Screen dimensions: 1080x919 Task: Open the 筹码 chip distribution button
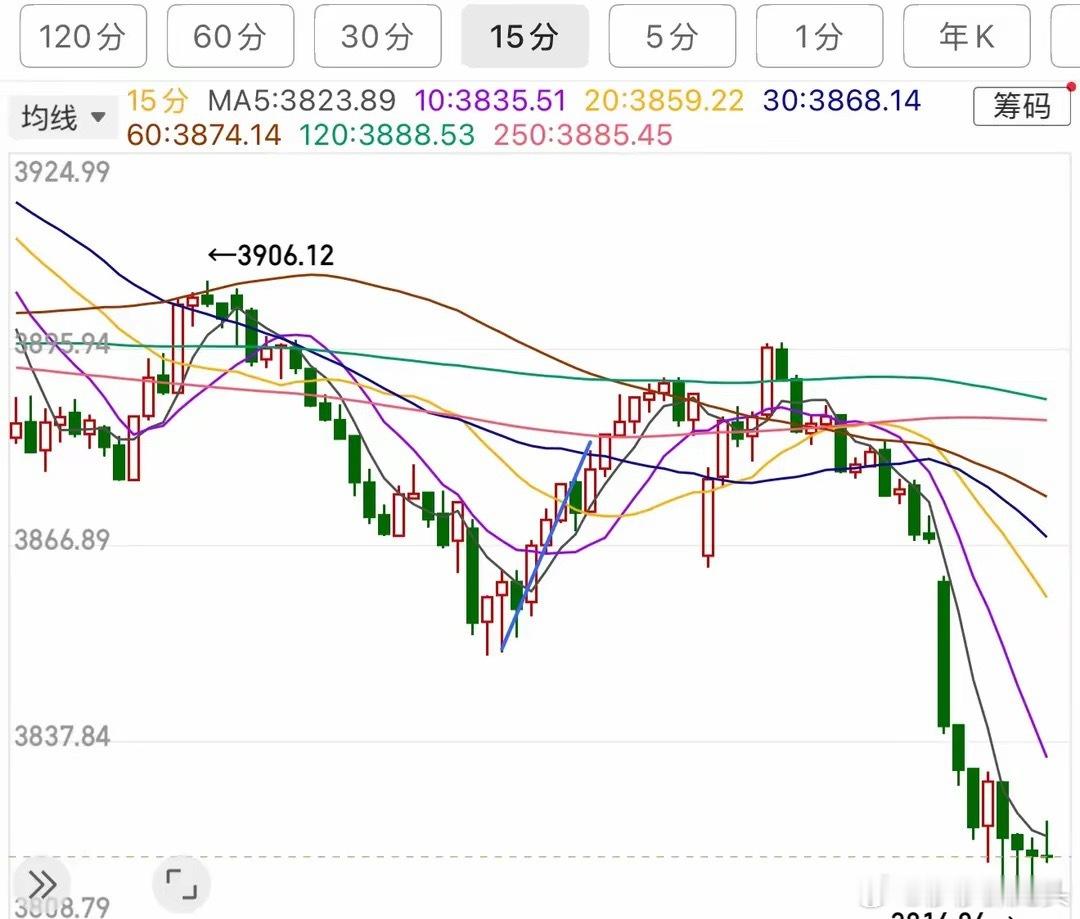(1021, 106)
